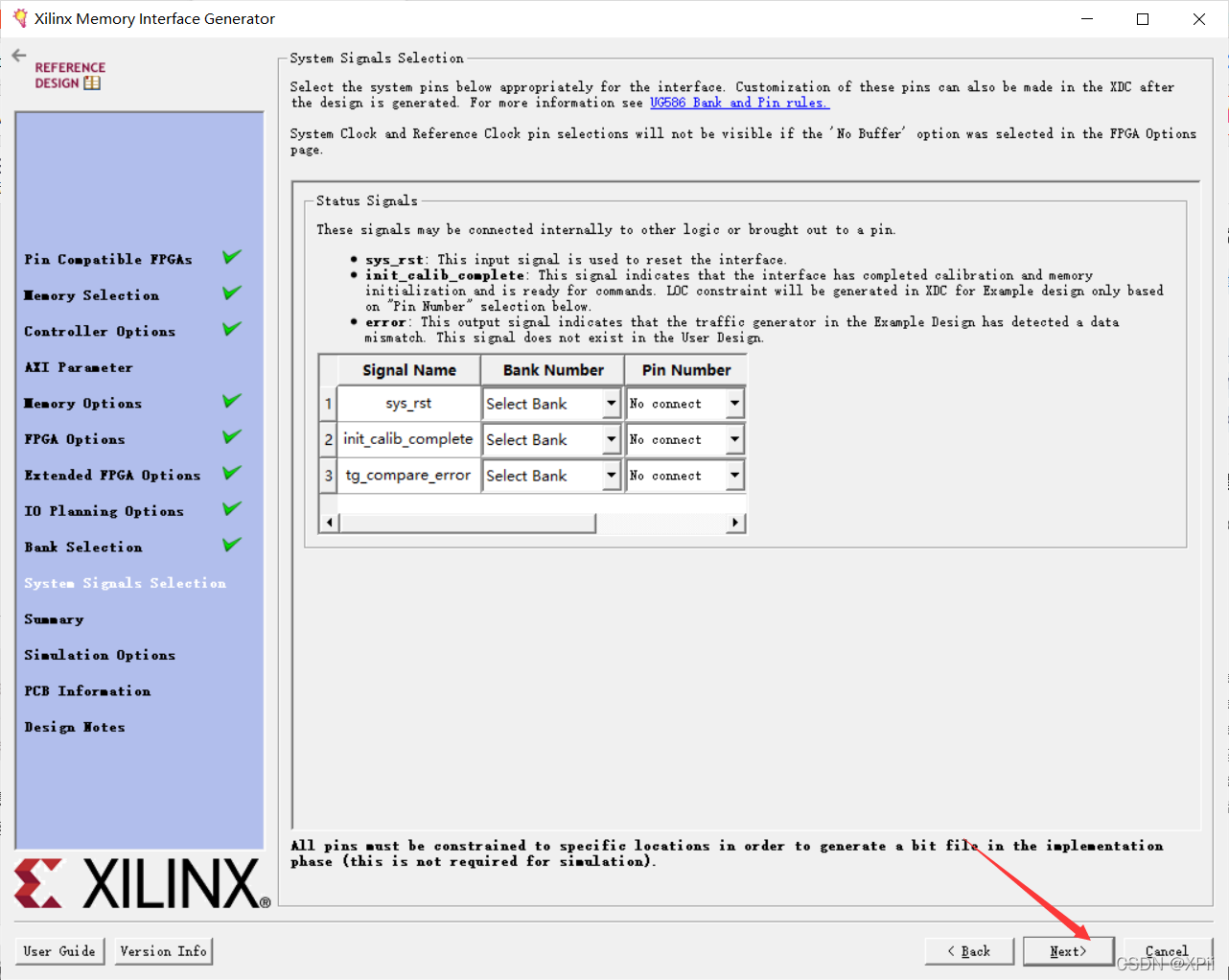Click the Xilinx app icon in title bar

(19, 18)
